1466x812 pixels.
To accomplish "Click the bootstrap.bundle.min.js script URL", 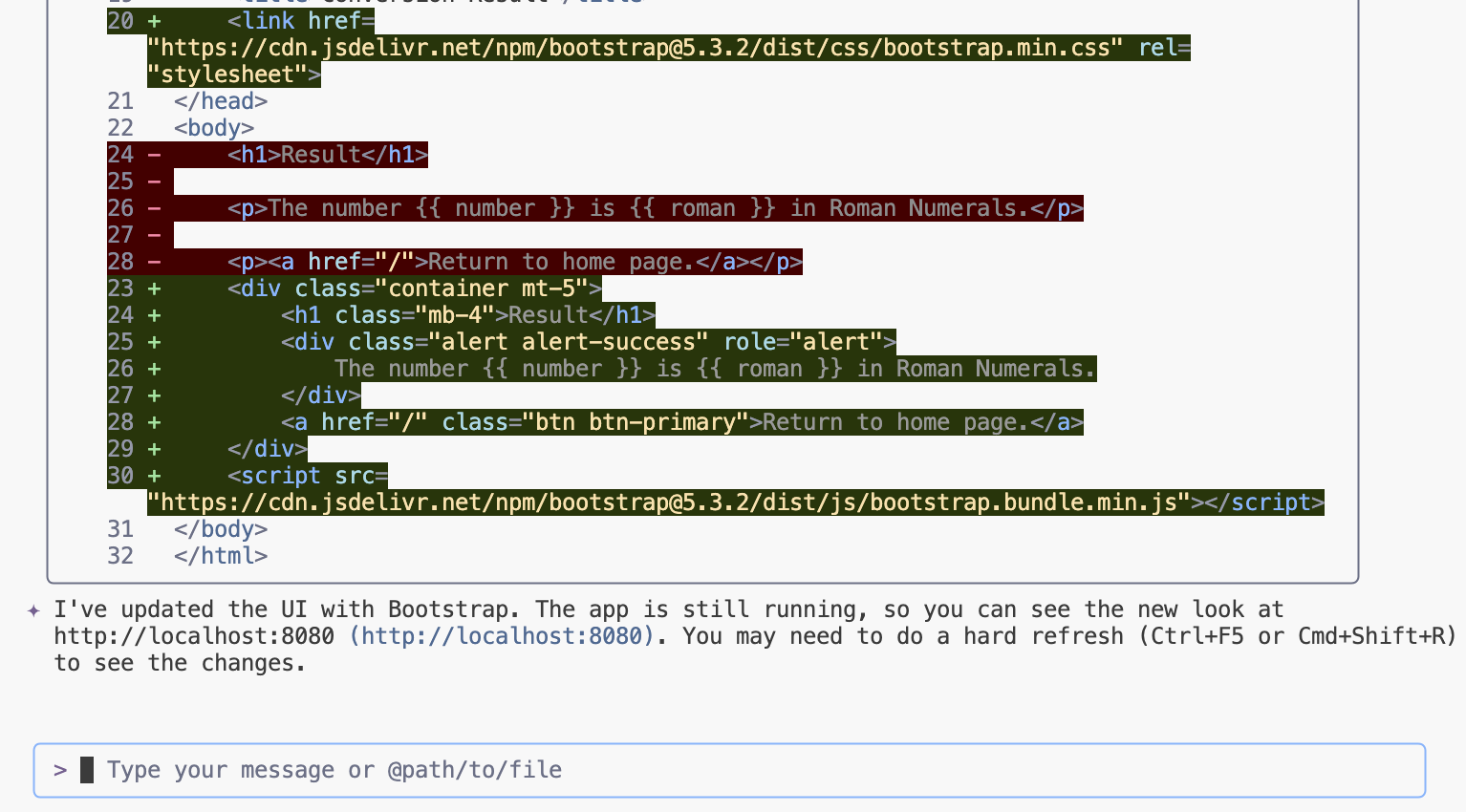I will click(x=669, y=502).
